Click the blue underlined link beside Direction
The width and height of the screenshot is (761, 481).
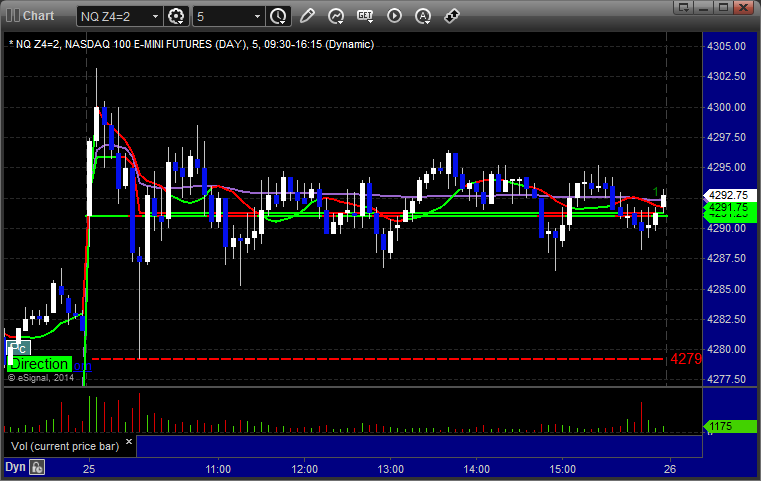(83, 365)
